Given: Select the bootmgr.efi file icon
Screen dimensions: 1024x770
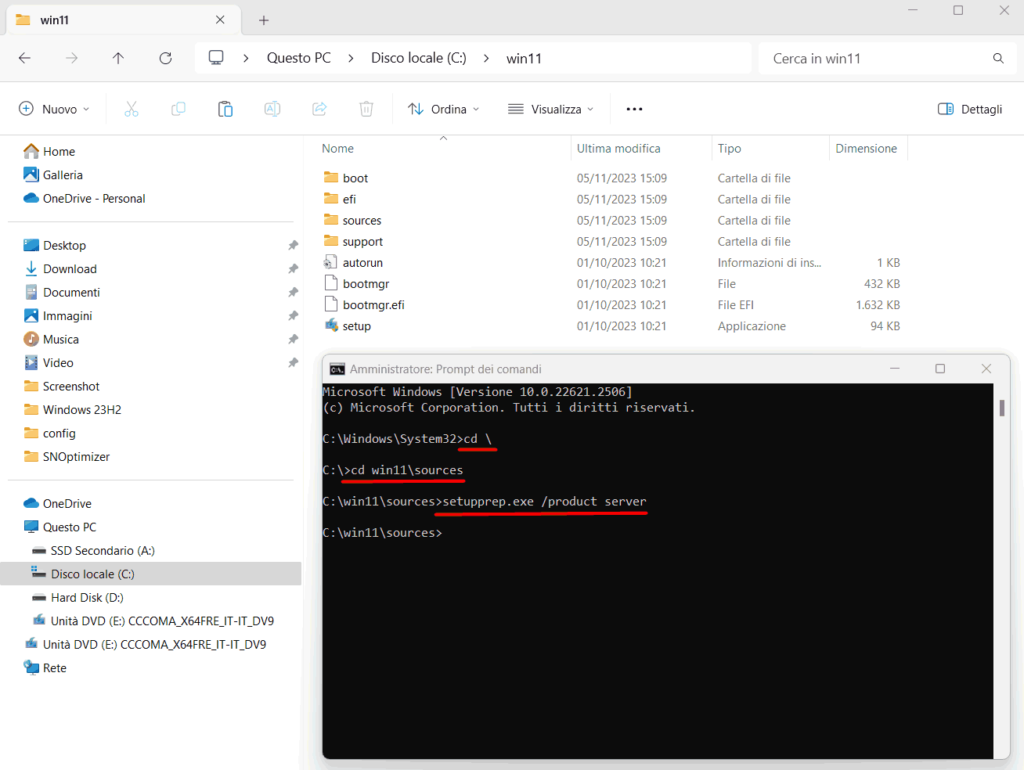Looking at the screenshot, I should tap(331, 304).
